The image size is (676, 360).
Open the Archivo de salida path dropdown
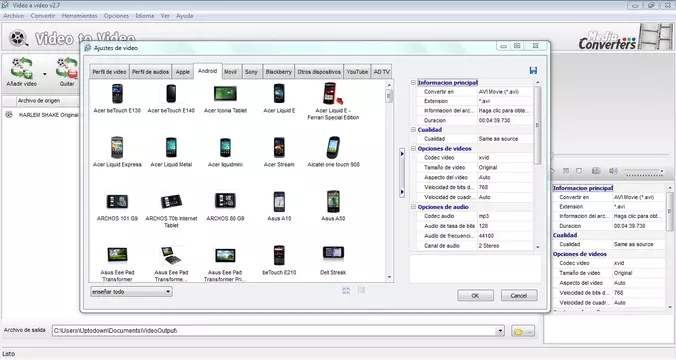[500, 331]
